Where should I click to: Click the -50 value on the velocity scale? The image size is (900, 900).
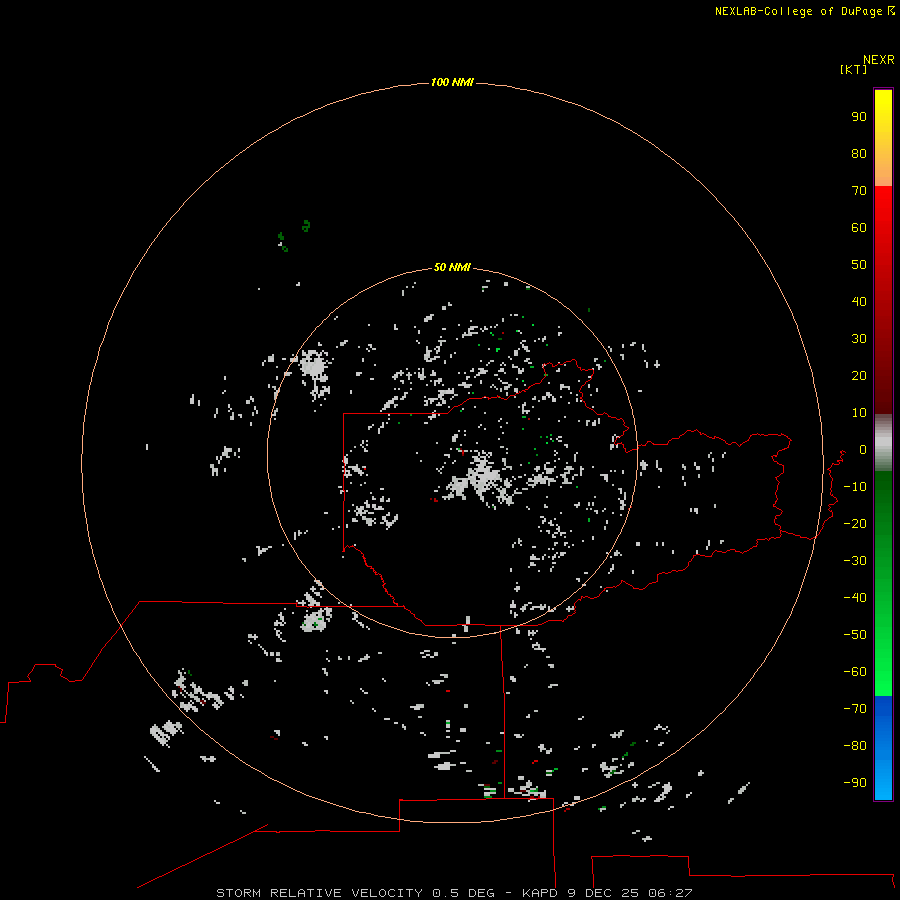(855, 634)
